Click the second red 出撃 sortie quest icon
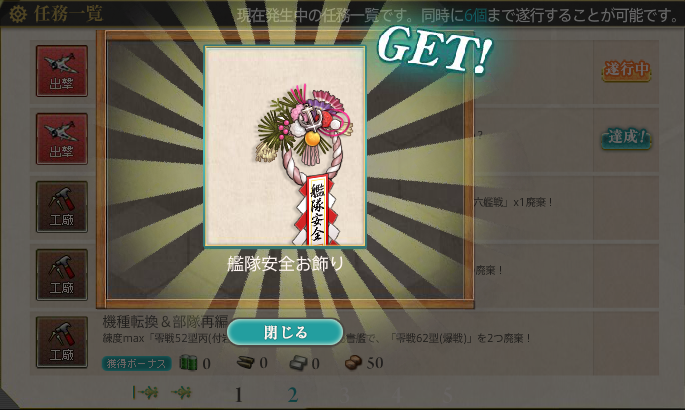This screenshot has height=410, width=685. pos(62,139)
